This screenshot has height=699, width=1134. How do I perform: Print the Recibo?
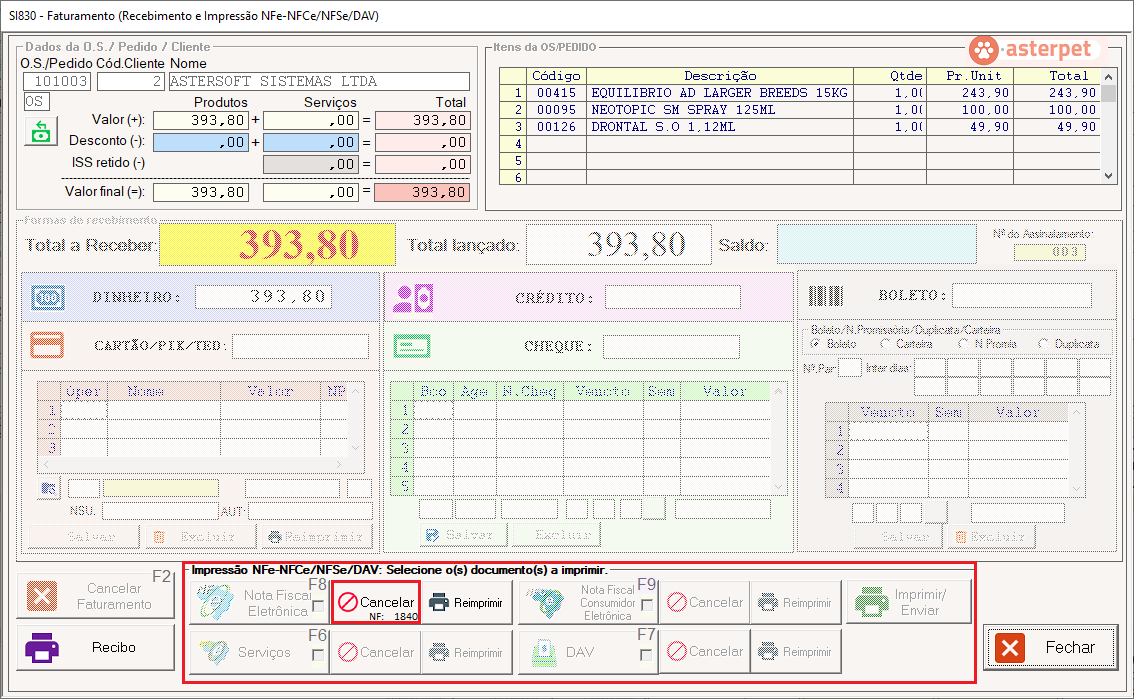point(95,647)
